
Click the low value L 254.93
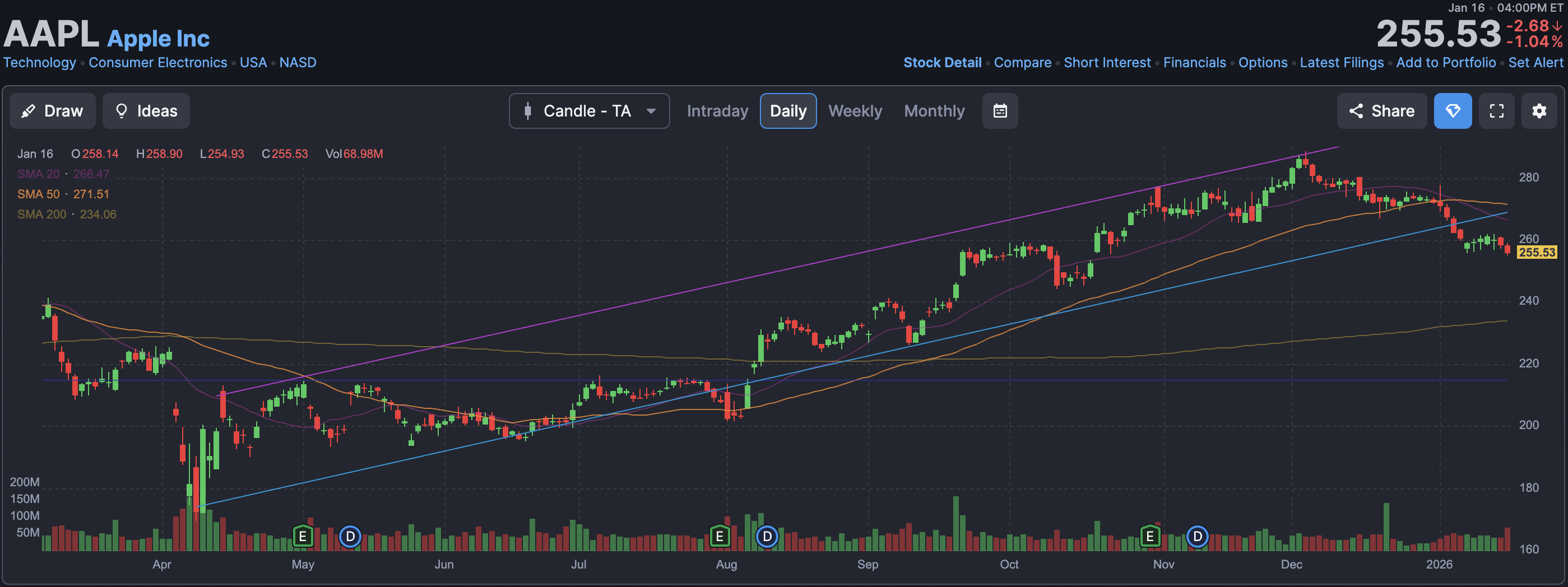point(222,154)
